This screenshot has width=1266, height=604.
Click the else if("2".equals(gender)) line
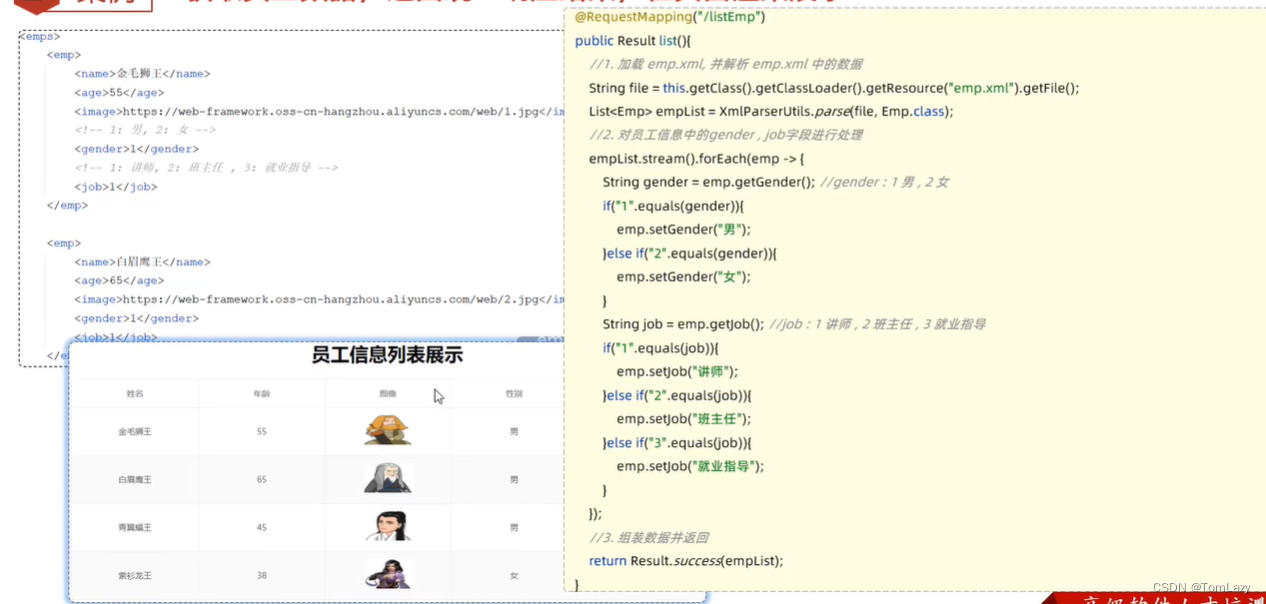pos(690,253)
